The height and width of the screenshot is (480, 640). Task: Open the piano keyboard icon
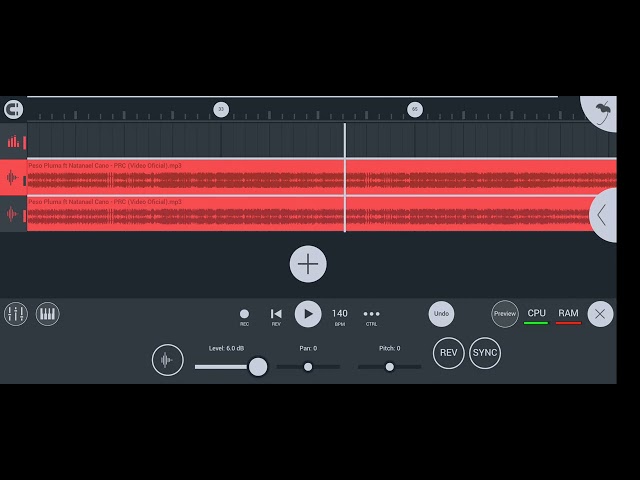coord(47,313)
